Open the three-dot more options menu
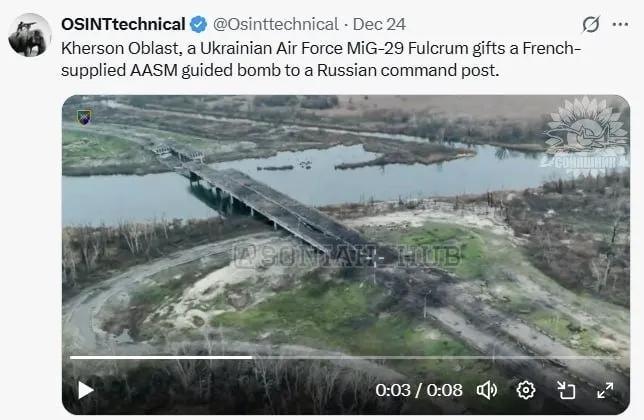Screen dimensions: 644x420 tap(620, 24)
